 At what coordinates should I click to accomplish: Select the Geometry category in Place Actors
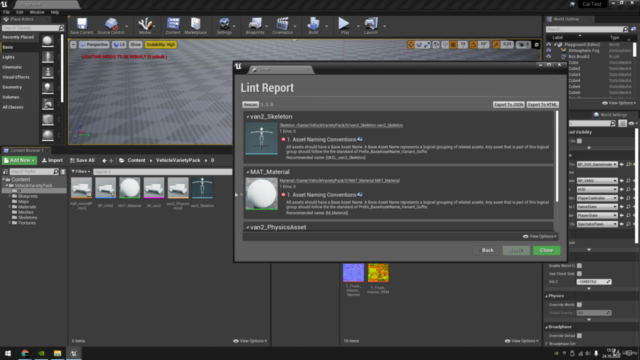click(x=12, y=87)
